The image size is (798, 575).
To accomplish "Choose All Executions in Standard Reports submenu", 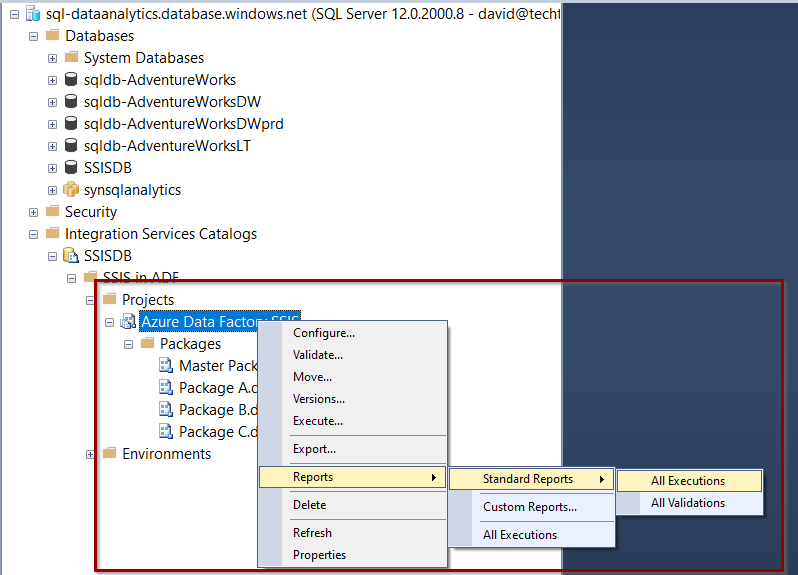I will 690,481.
